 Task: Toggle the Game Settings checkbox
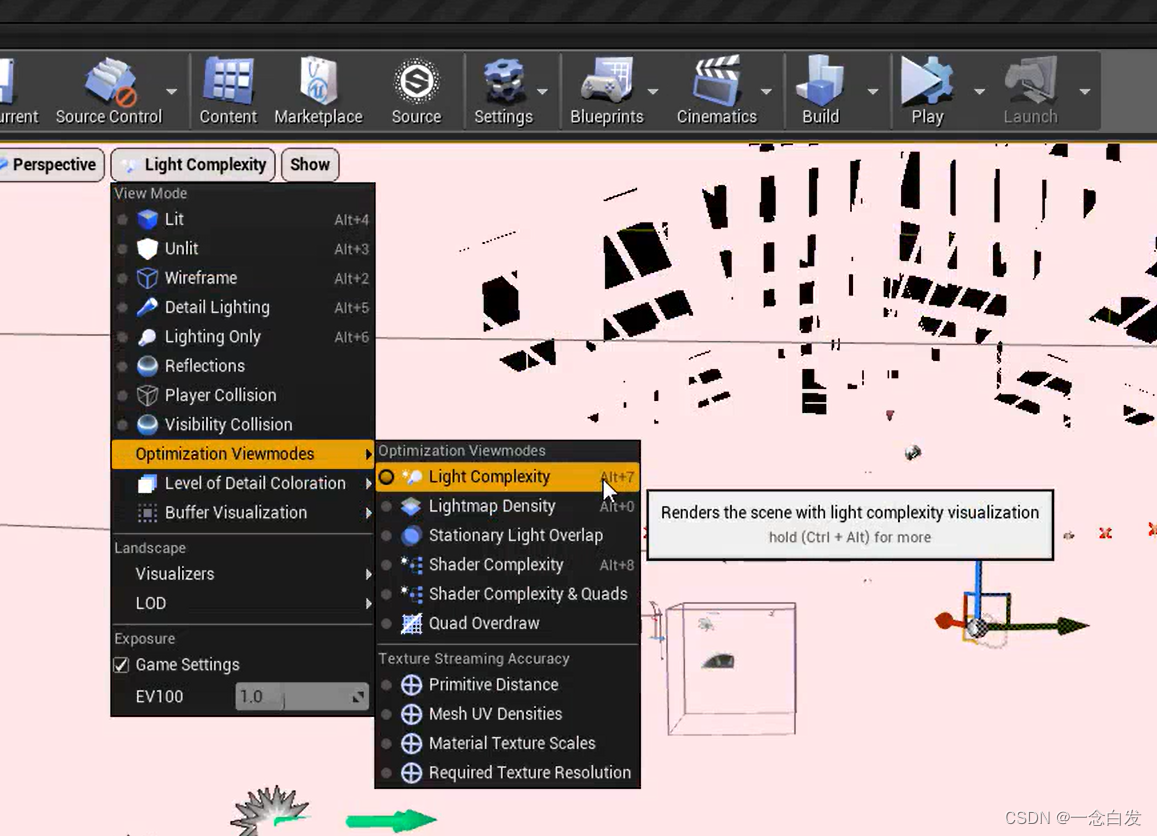pos(122,665)
